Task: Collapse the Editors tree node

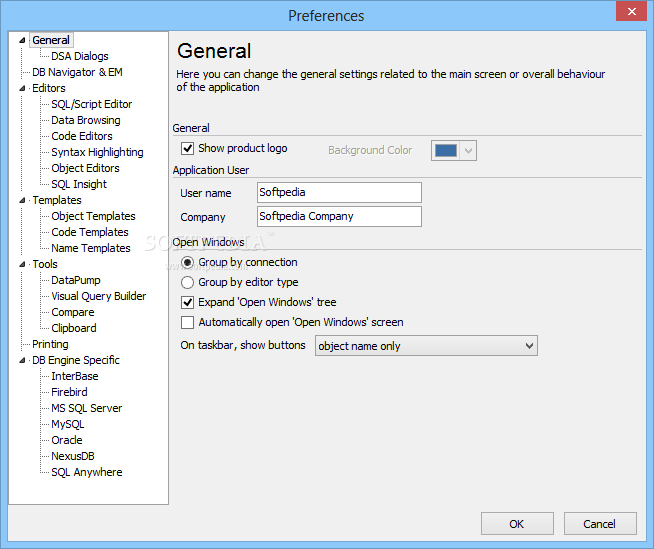Action: pos(22,88)
